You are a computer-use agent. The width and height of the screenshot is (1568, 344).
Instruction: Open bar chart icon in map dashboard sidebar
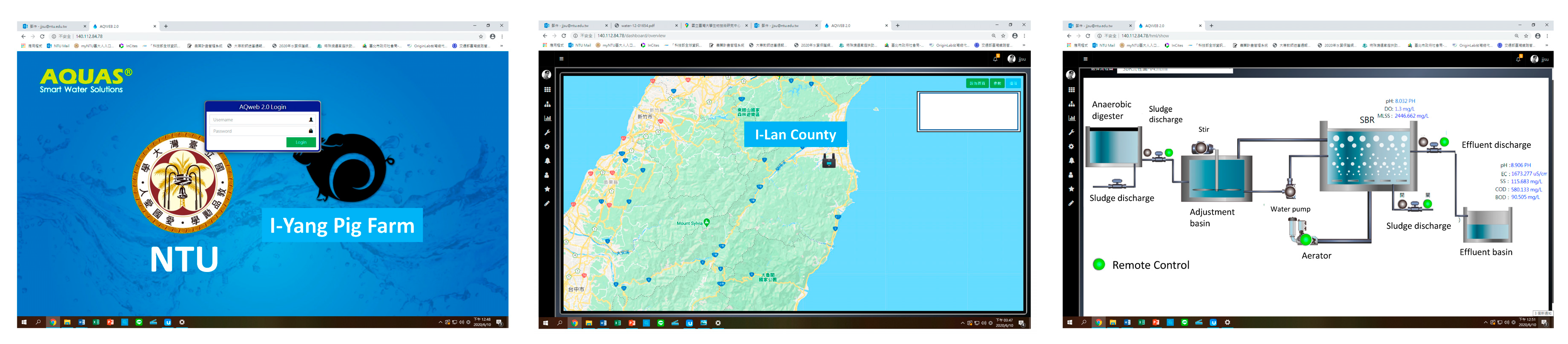[547, 119]
